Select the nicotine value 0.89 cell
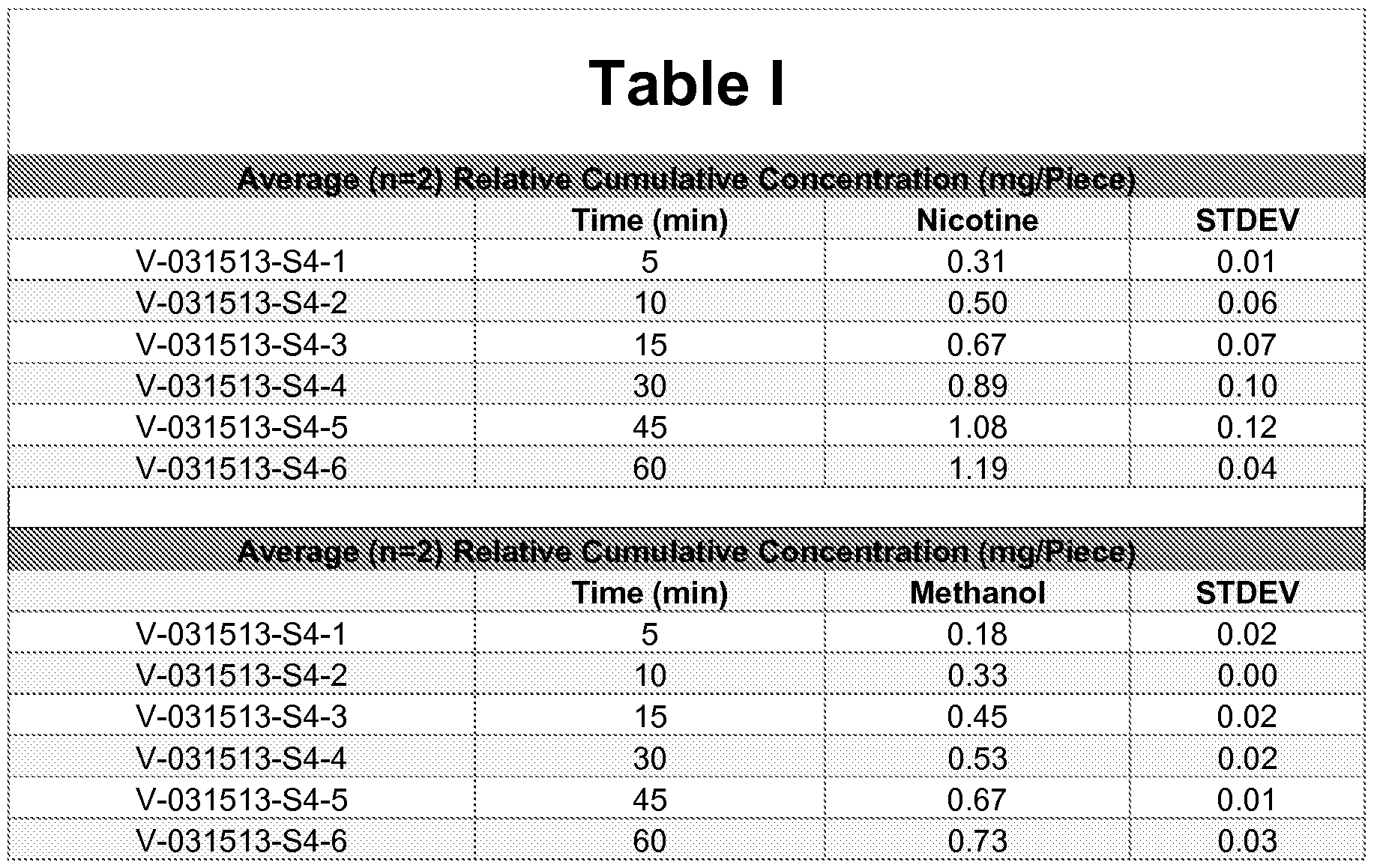The image size is (1374, 868). point(977,386)
